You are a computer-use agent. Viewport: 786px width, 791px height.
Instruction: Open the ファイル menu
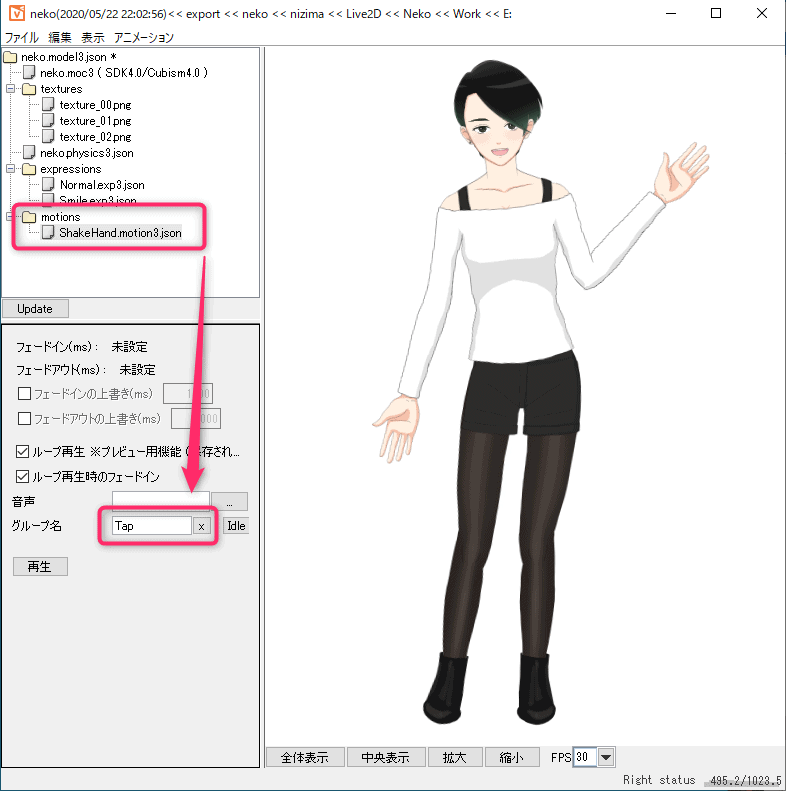tap(22, 37)
